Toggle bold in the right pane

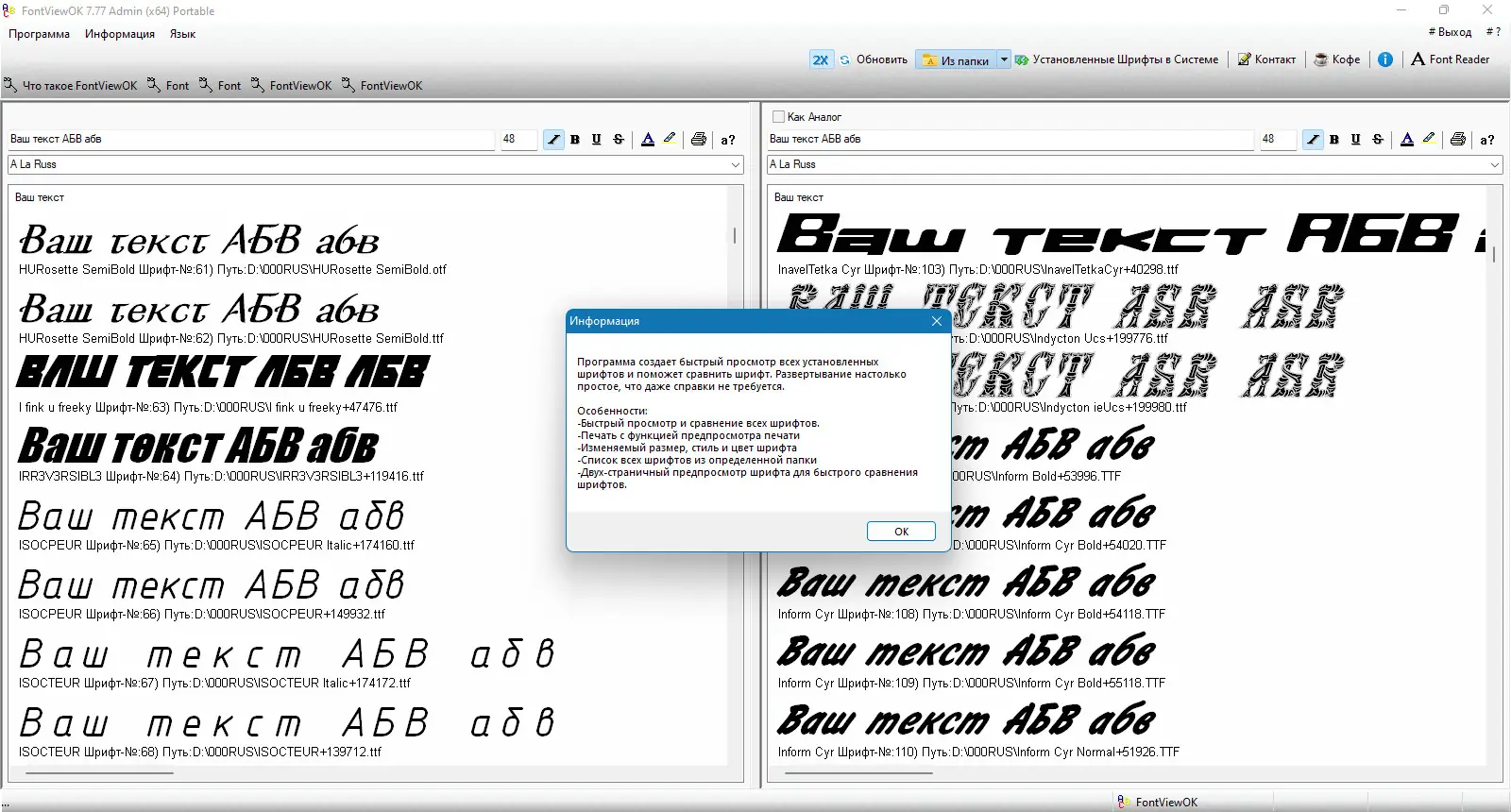pyautogui.click(x=1334, y=140)
